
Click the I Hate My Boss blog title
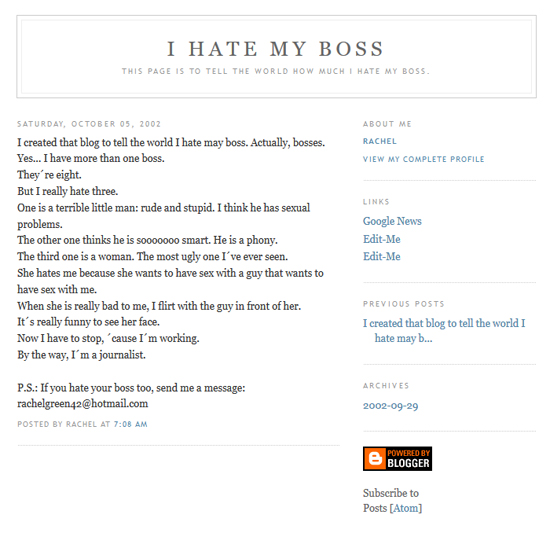(276, 48)
